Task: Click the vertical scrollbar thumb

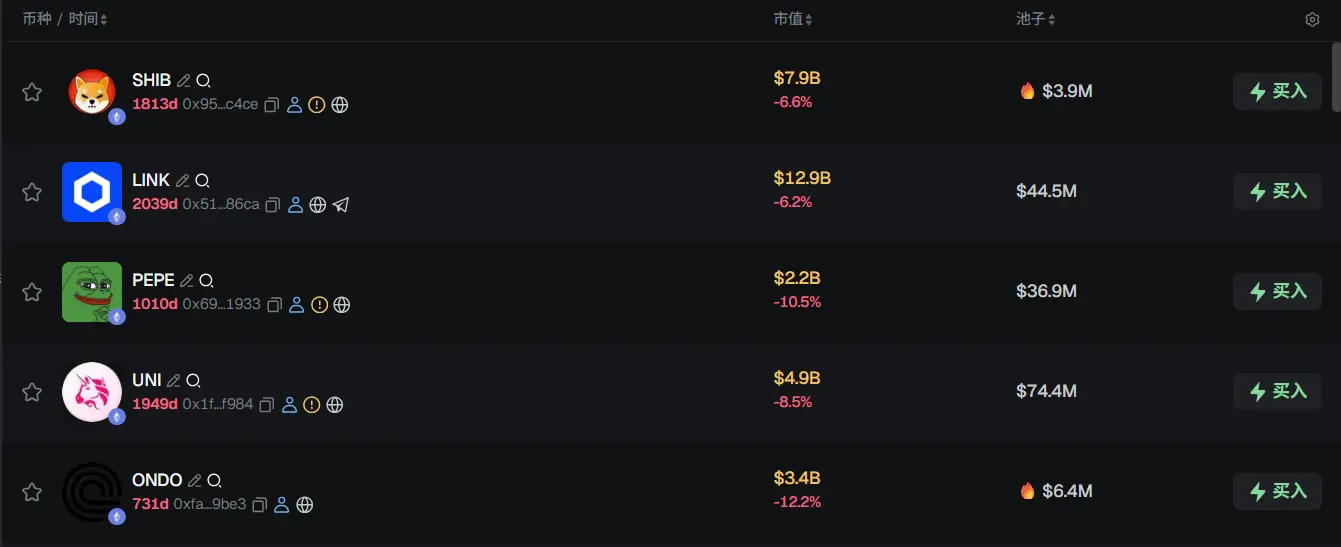Action: click(1333, 76)
